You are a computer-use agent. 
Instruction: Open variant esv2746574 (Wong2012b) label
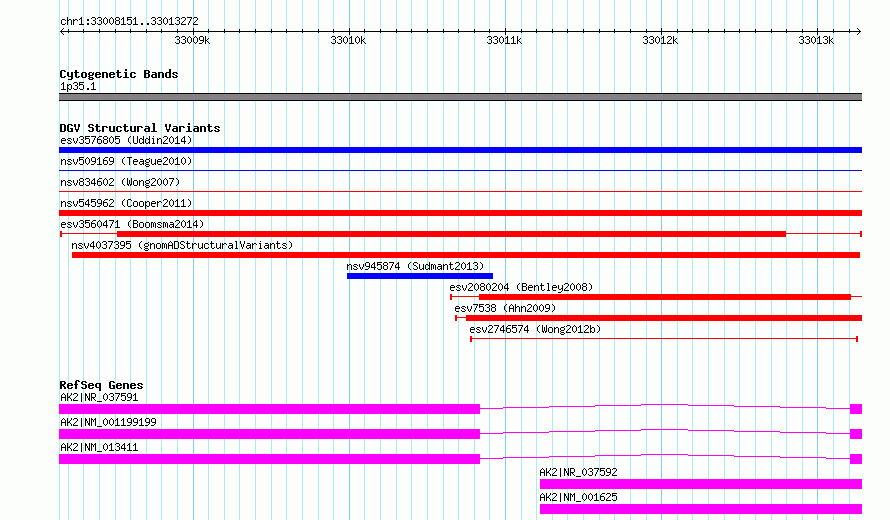[535, 329]
